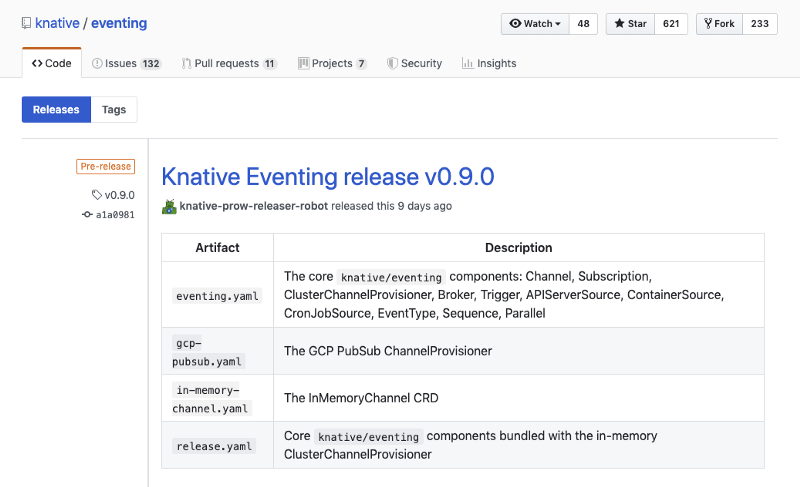Screen dimensions: 800x487
Task: Click the Security shield icon
Action: (x=392, y=63)
